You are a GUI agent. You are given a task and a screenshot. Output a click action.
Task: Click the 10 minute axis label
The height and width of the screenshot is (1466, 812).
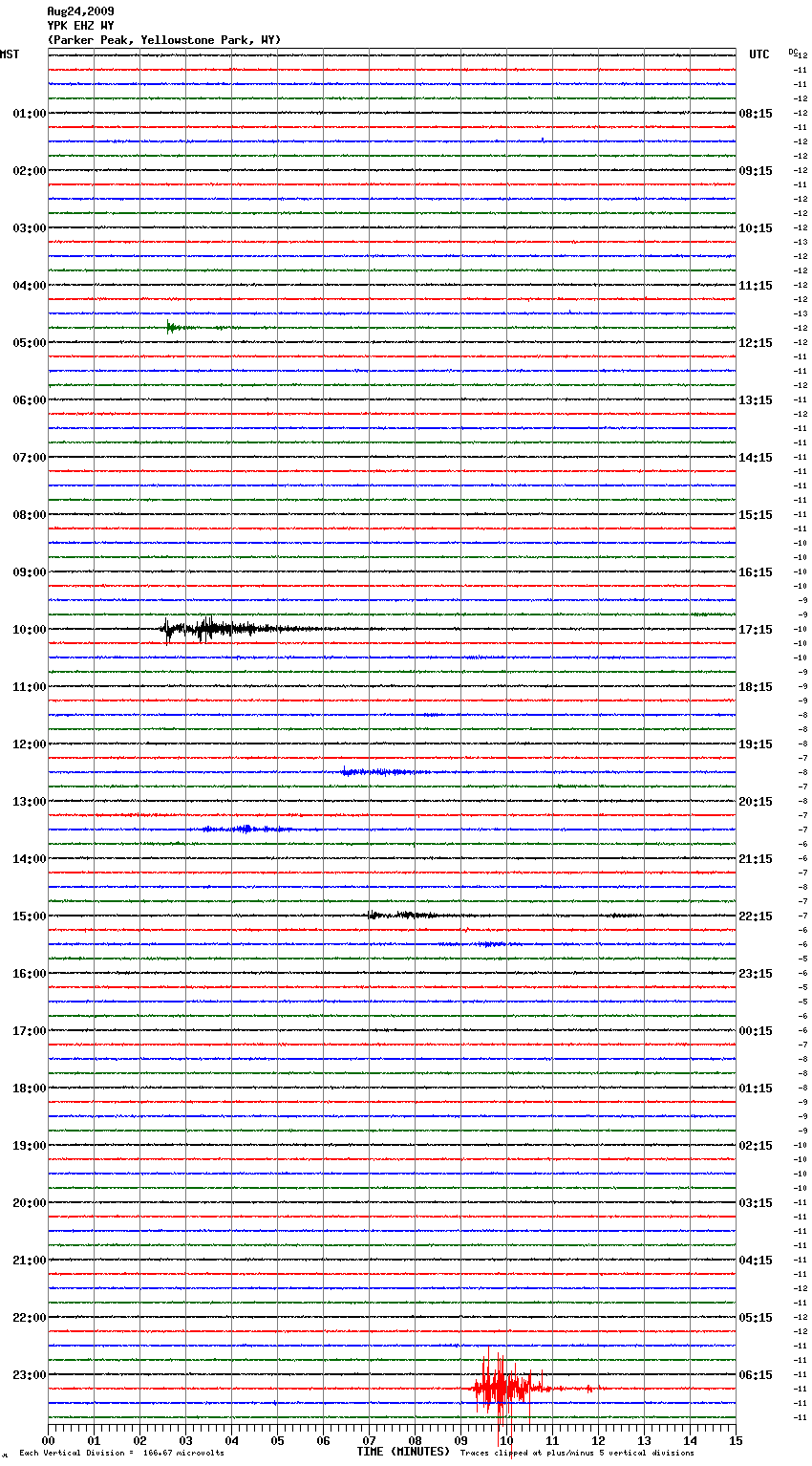(x=506, y=1441)
